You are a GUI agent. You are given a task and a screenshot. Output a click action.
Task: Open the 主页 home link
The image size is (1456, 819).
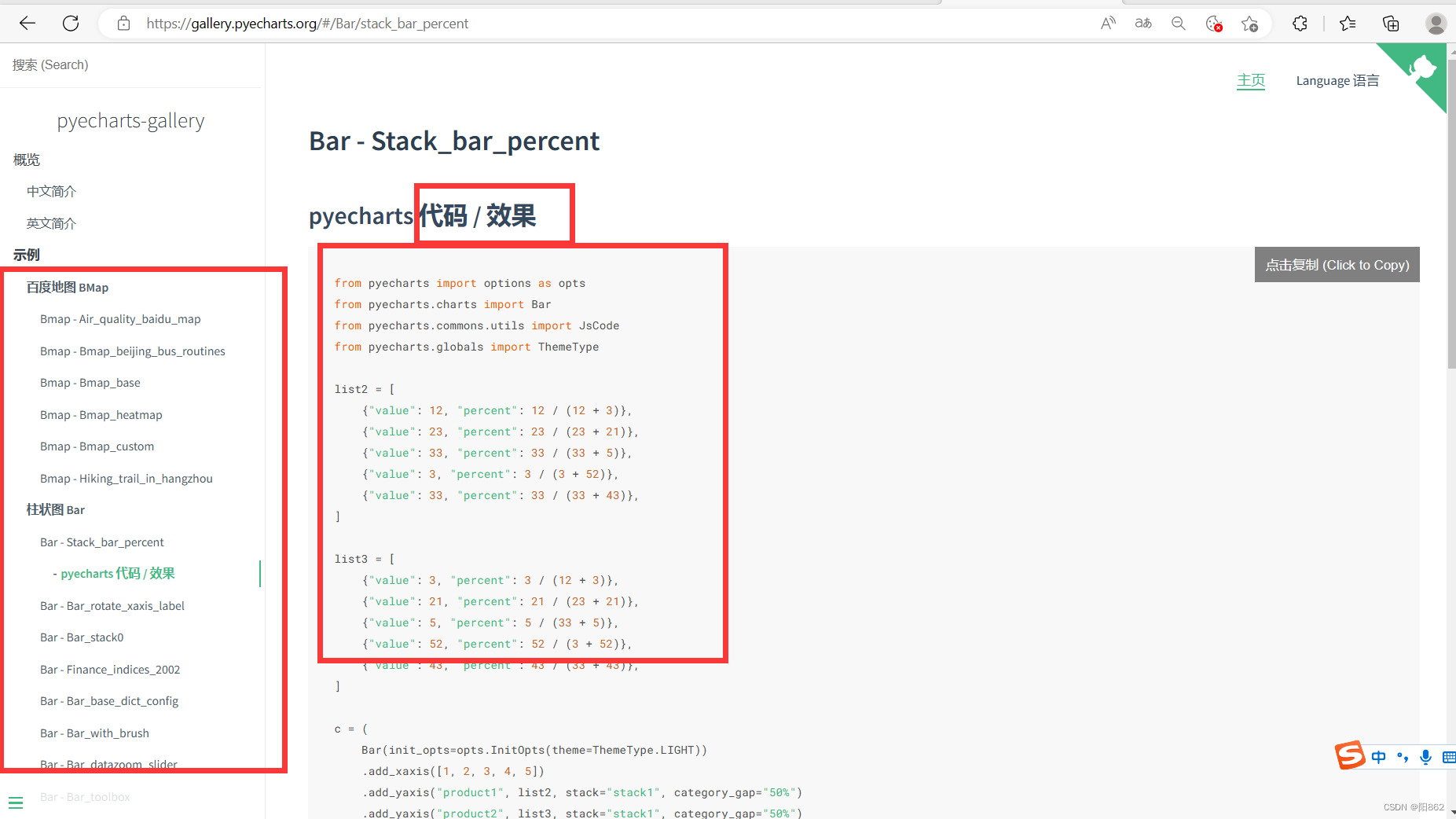1251,80
